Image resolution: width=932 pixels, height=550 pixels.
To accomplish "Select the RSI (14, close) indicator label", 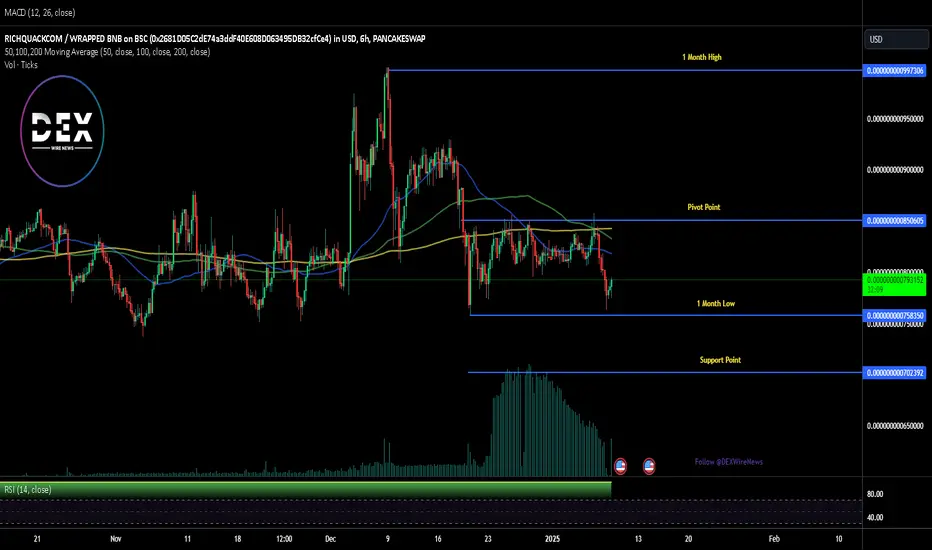I will tap(27, 489).
